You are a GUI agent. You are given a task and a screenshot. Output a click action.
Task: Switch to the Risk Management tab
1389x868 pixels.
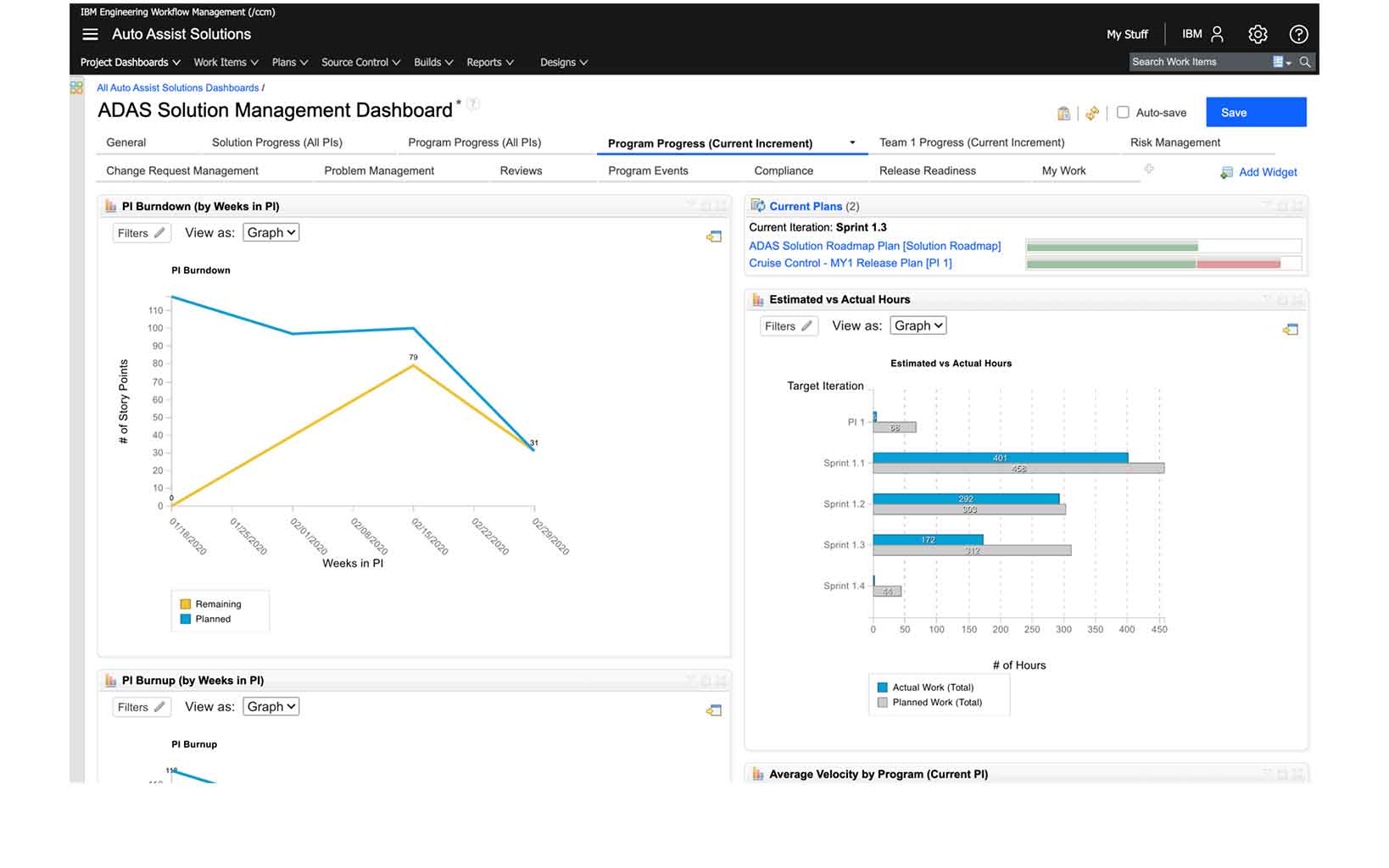1174,142
